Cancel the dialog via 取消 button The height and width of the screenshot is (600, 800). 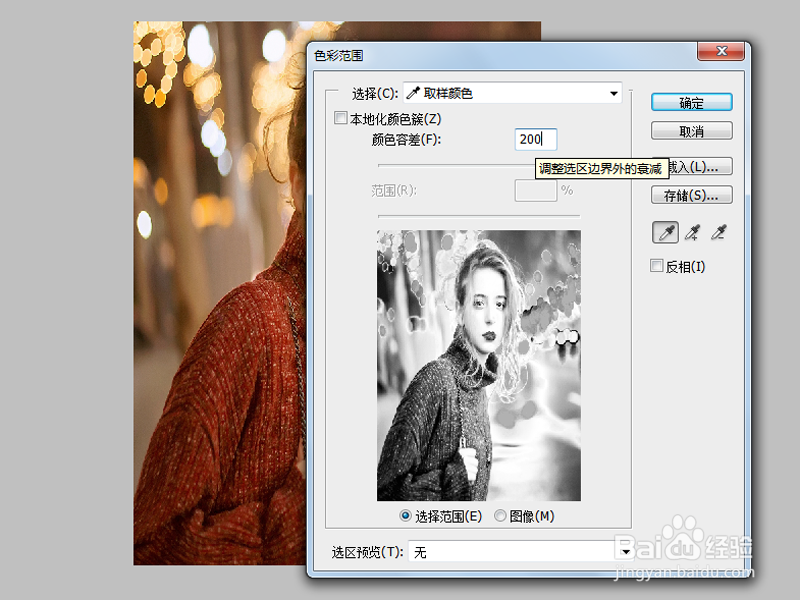691,130
